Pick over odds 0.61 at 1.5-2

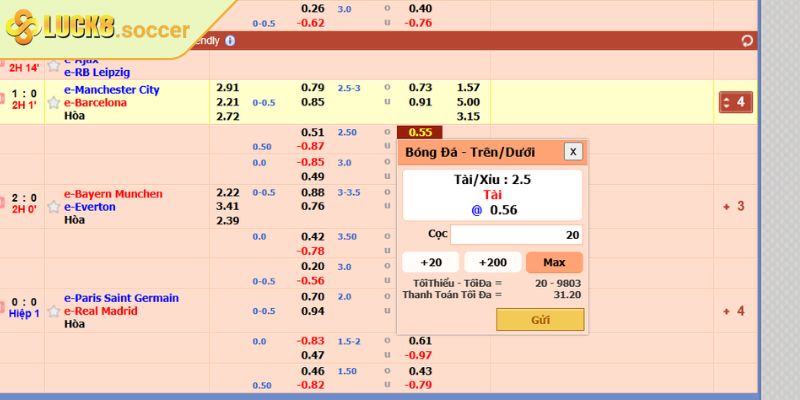coord(420,341)
